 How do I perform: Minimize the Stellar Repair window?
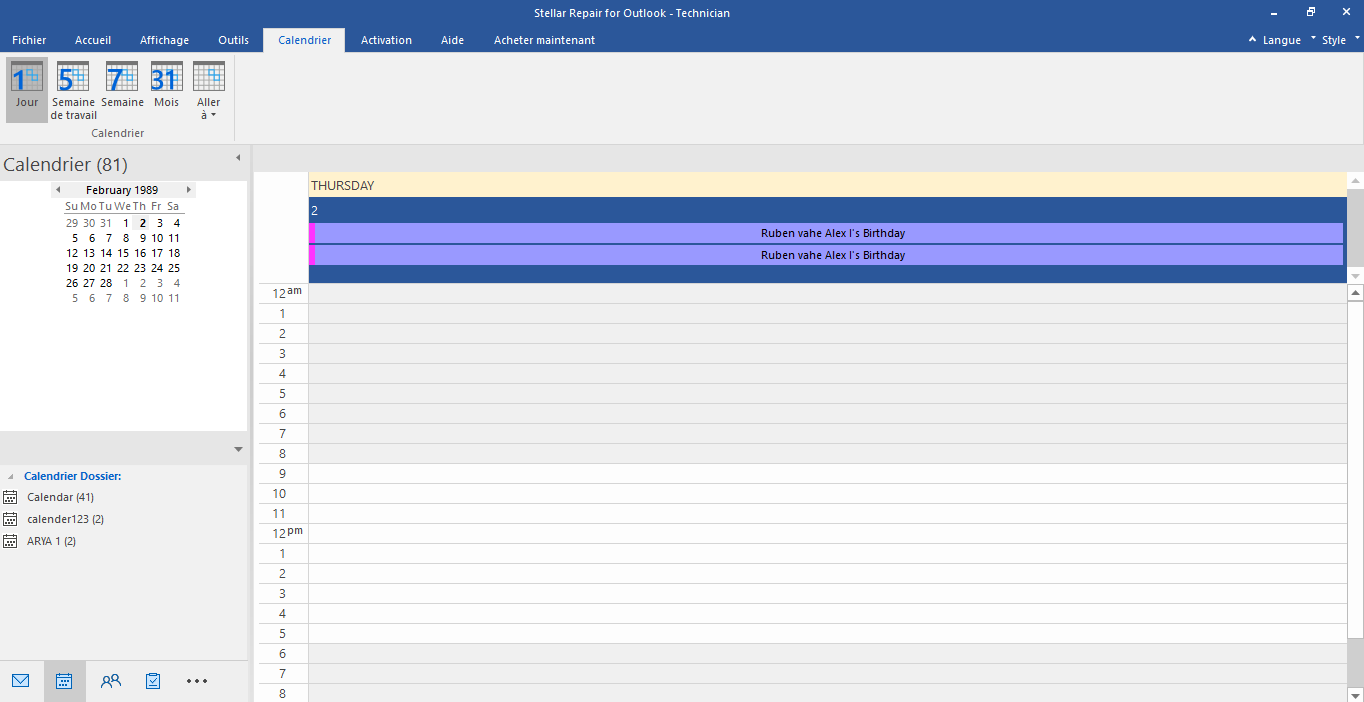point(1273,13)
